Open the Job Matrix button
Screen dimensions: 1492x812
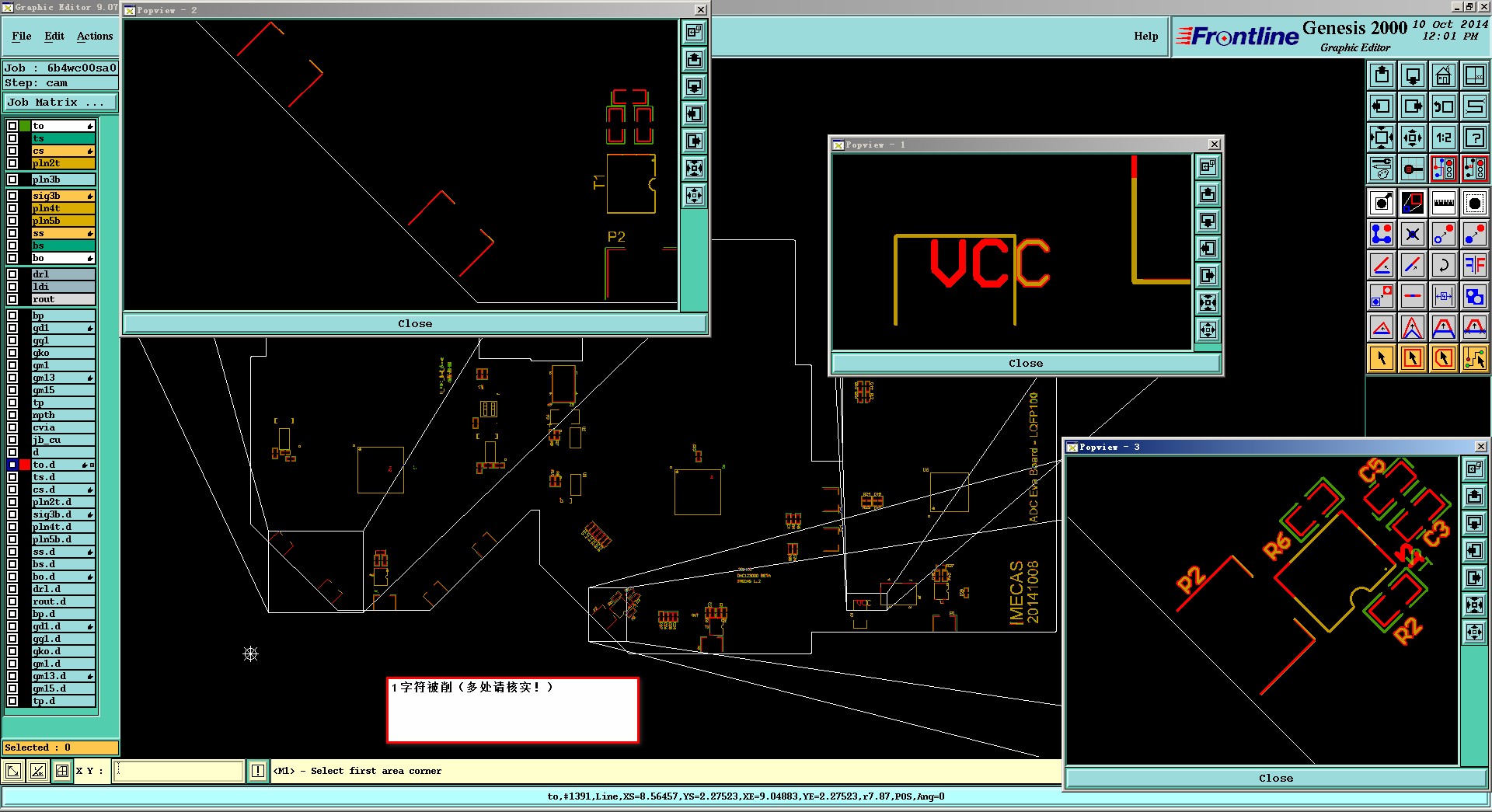tap(61, 102)
